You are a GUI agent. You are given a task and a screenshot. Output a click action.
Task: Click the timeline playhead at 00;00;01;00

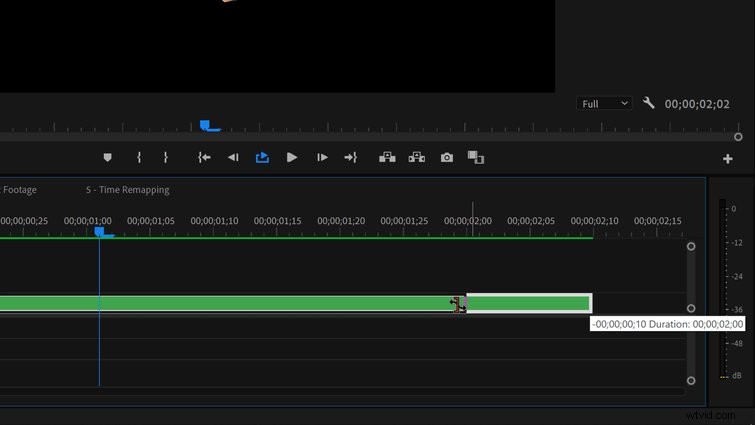[x=99, y=232]
